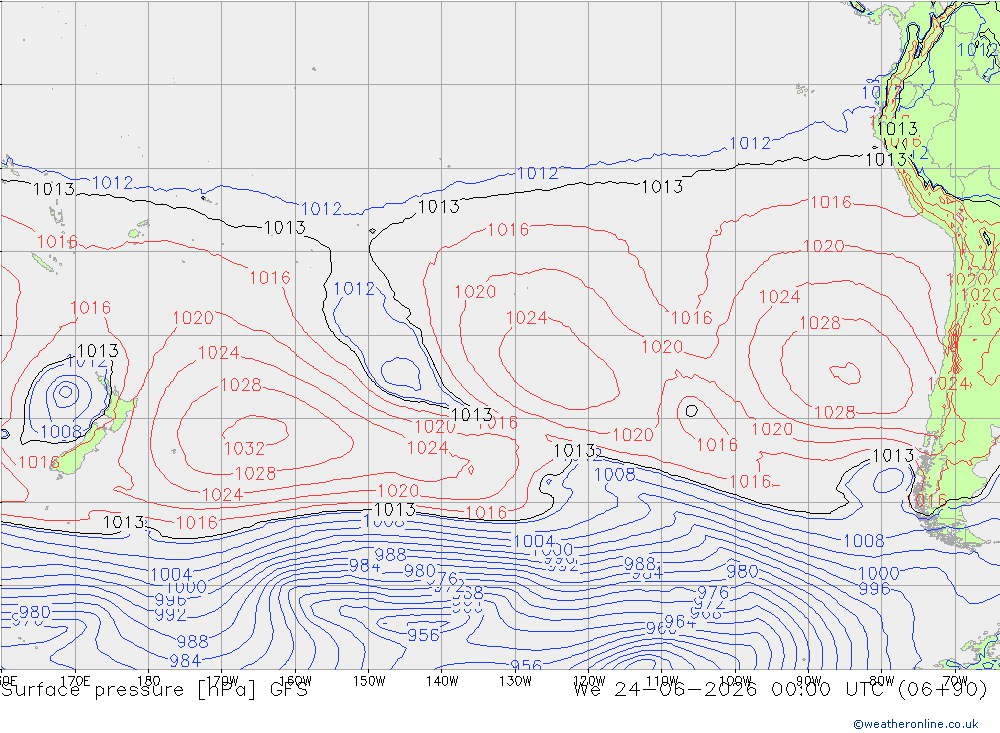Click the 100W longitude label
This screenshot has width=1000, height=733.
pos(735,681)
